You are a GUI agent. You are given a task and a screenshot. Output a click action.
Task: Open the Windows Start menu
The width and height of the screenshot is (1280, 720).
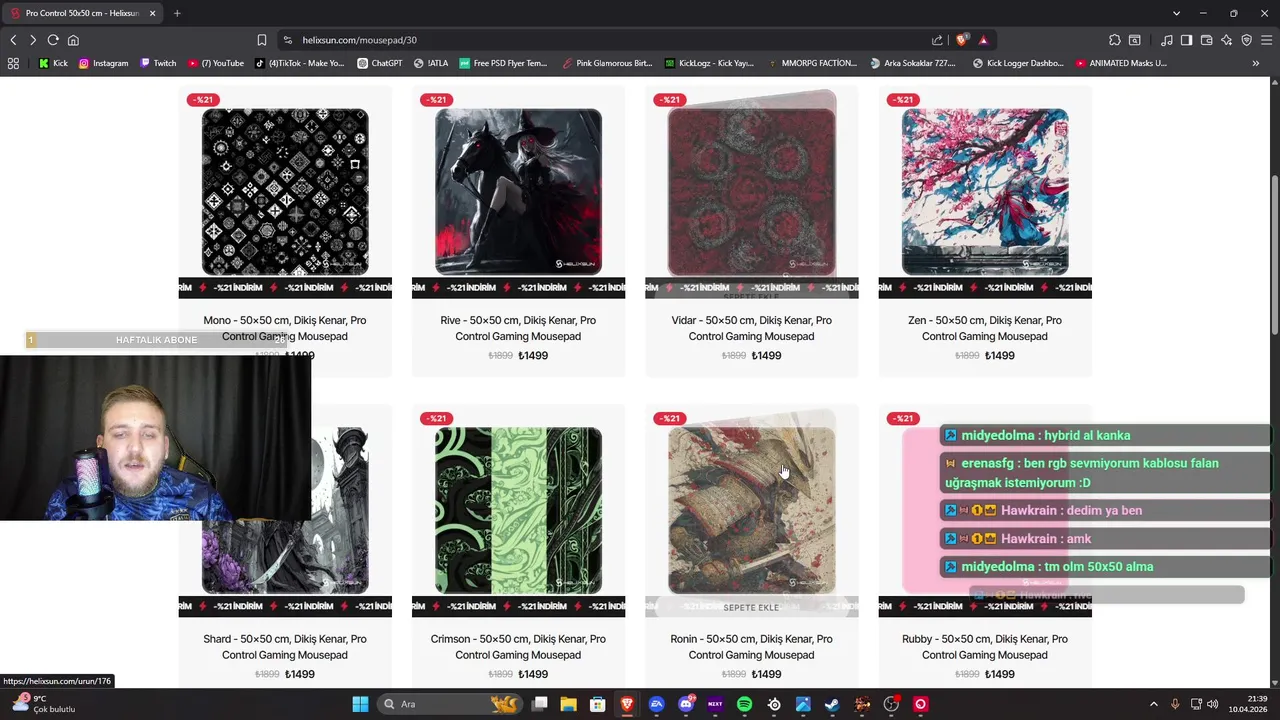pos(360,704)
